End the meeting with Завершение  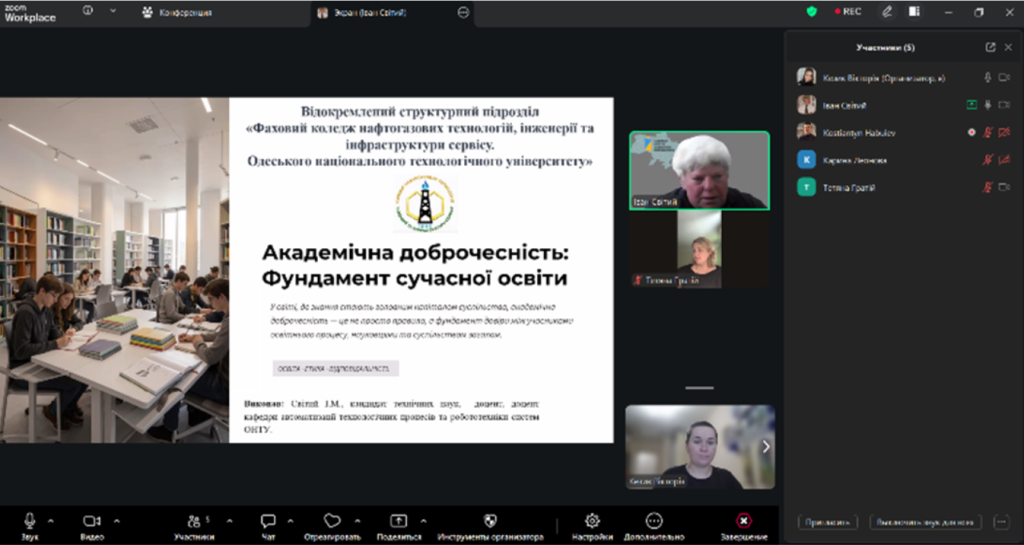point(744,526)
